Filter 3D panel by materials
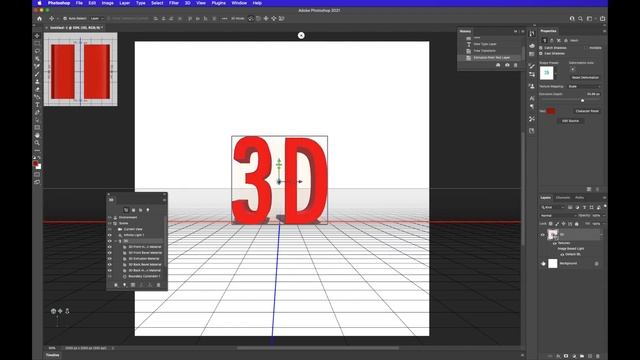This screenshot has height=360, width=640. [140, 210]
